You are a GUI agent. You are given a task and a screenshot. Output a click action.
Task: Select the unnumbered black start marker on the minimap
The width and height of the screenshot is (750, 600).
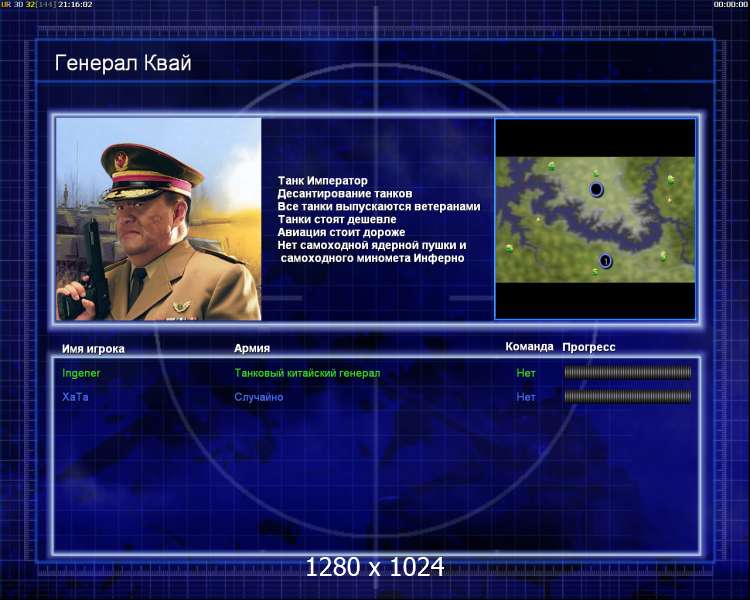pos(596,189)
